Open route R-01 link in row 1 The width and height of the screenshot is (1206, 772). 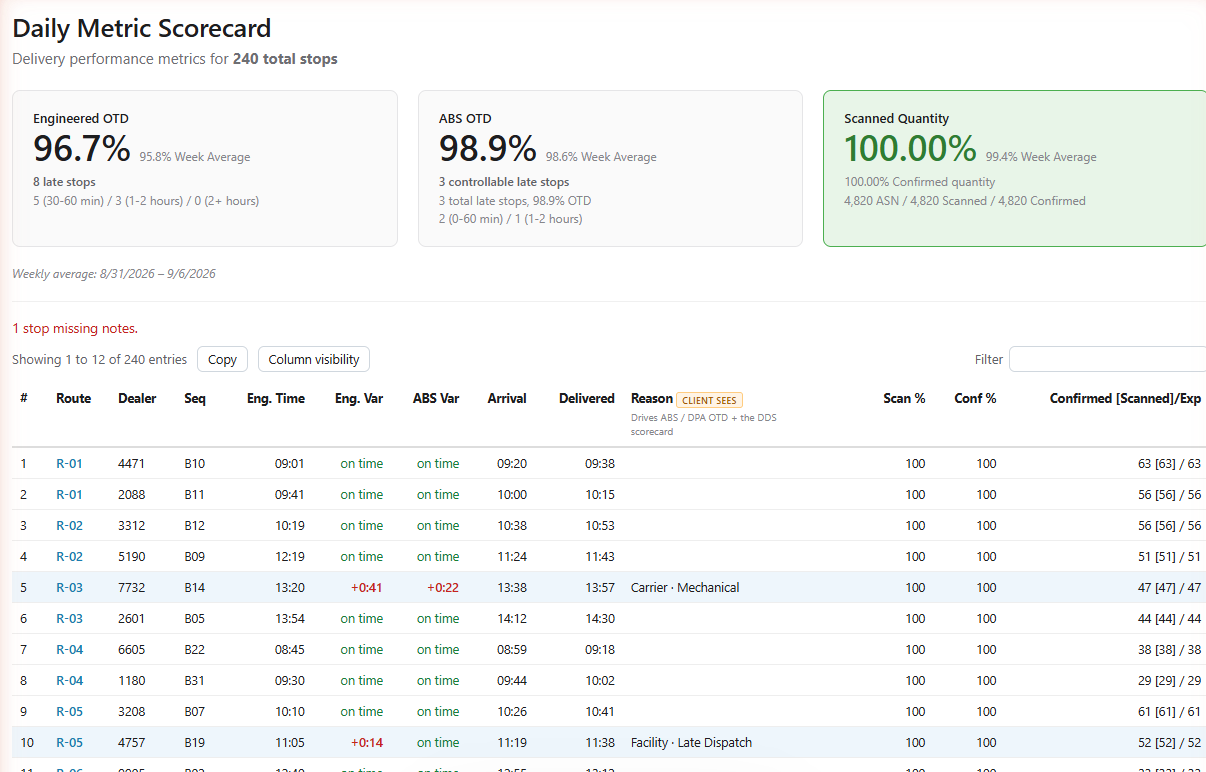pos(69,463)
